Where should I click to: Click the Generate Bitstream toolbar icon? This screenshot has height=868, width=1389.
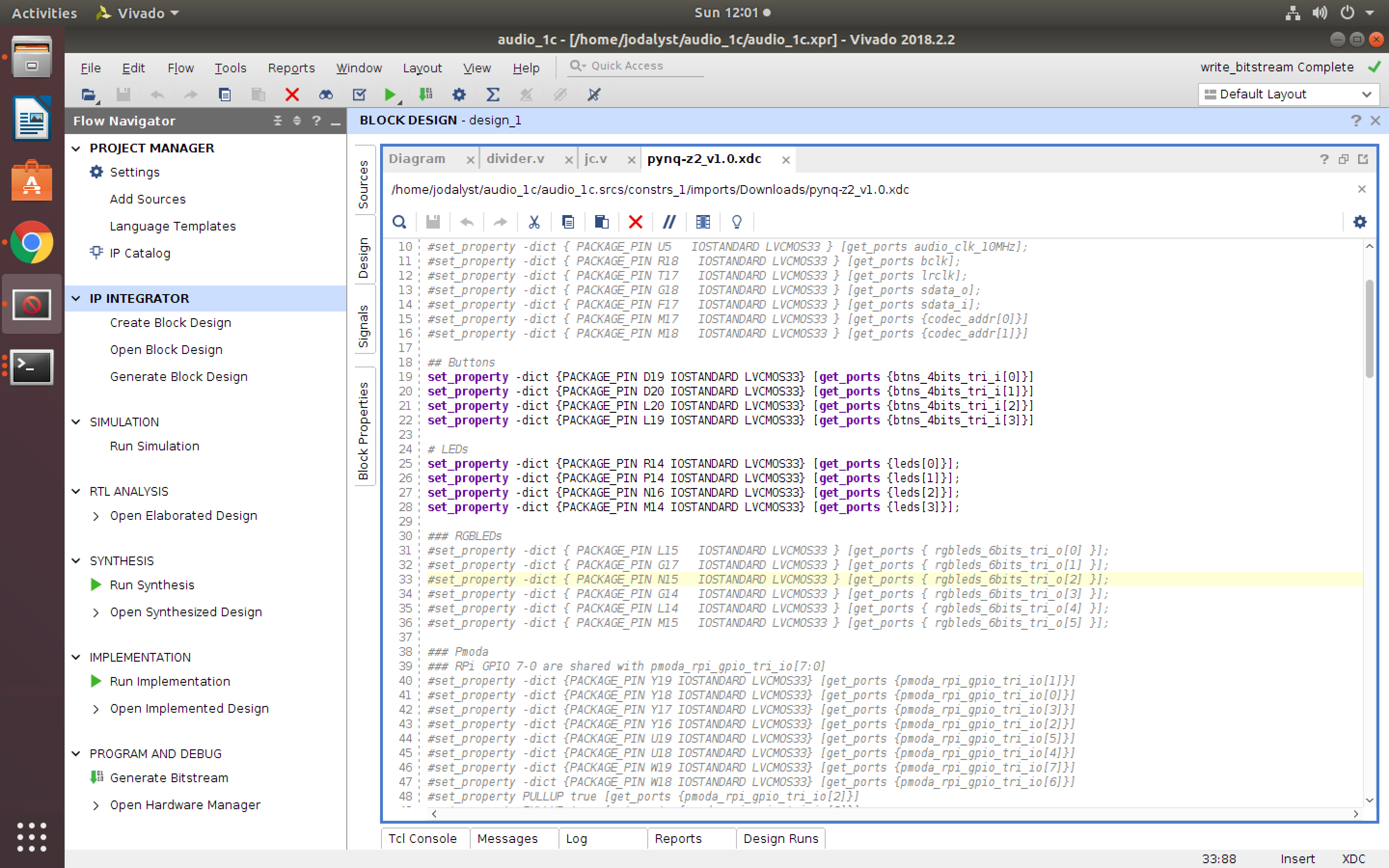pyautogui.click(x=425, y=95)
